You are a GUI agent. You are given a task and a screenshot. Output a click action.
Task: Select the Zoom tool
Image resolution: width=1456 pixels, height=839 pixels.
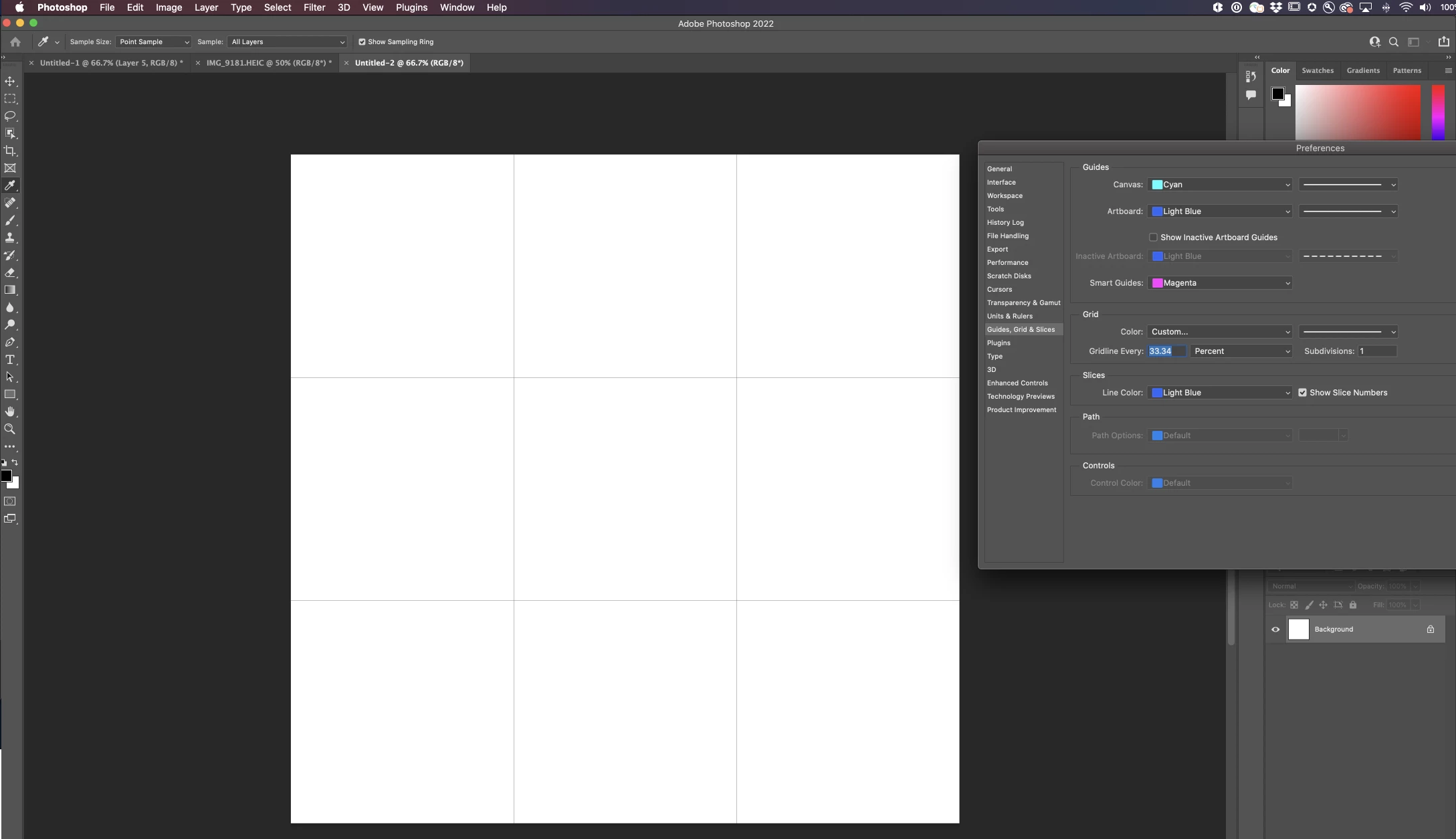(10, 429)
